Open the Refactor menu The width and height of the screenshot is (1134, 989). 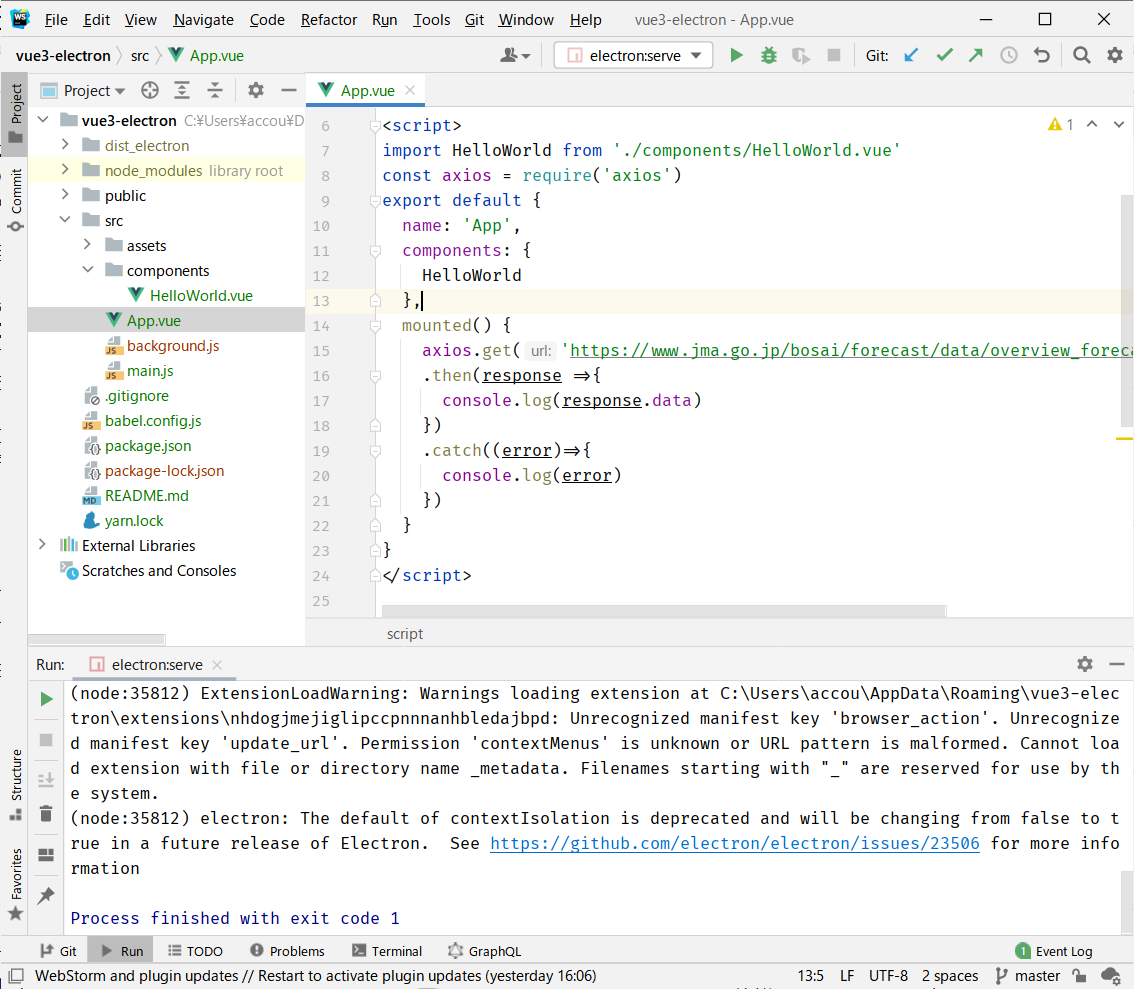pyautogui.click(x=328, y=20)
